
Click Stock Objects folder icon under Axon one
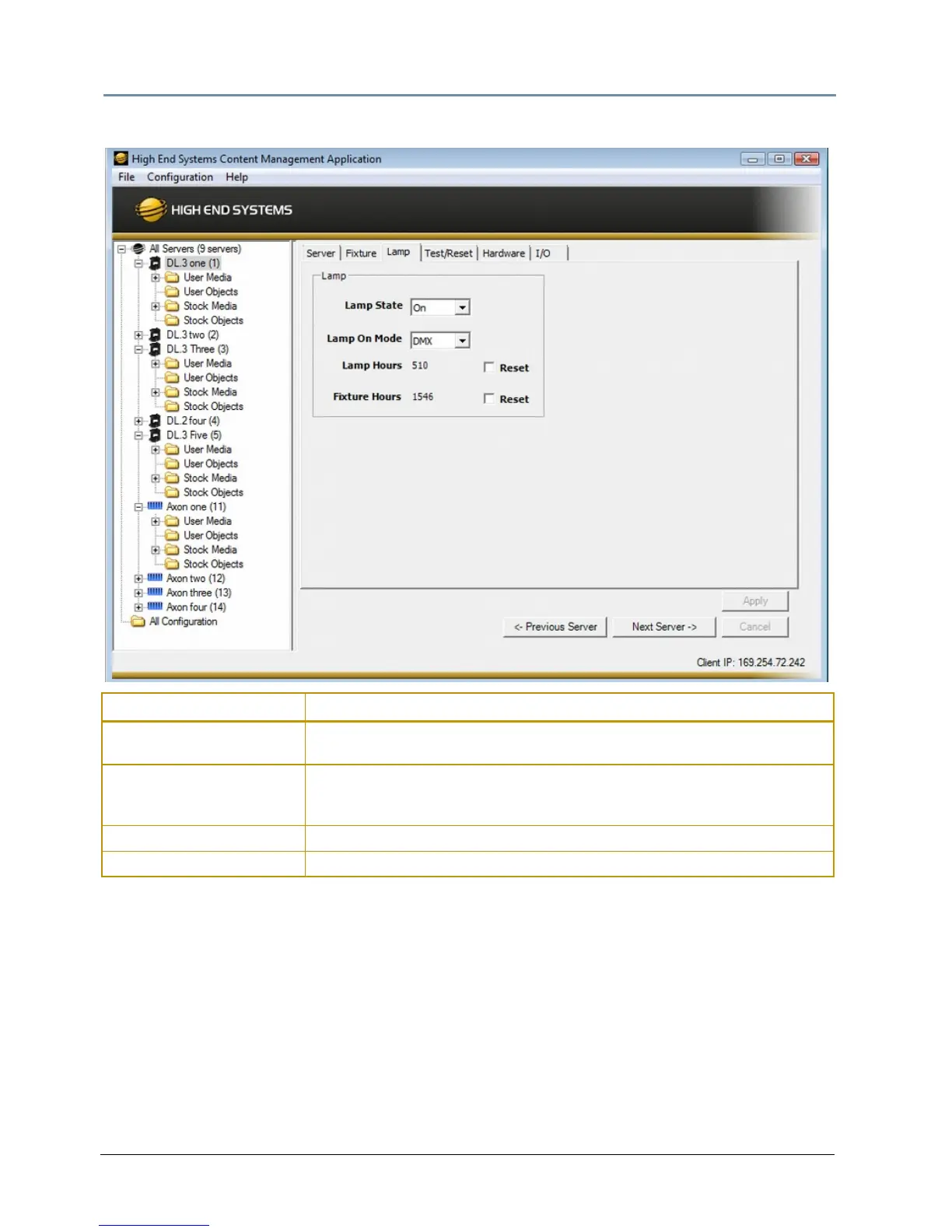click(172, 565)
